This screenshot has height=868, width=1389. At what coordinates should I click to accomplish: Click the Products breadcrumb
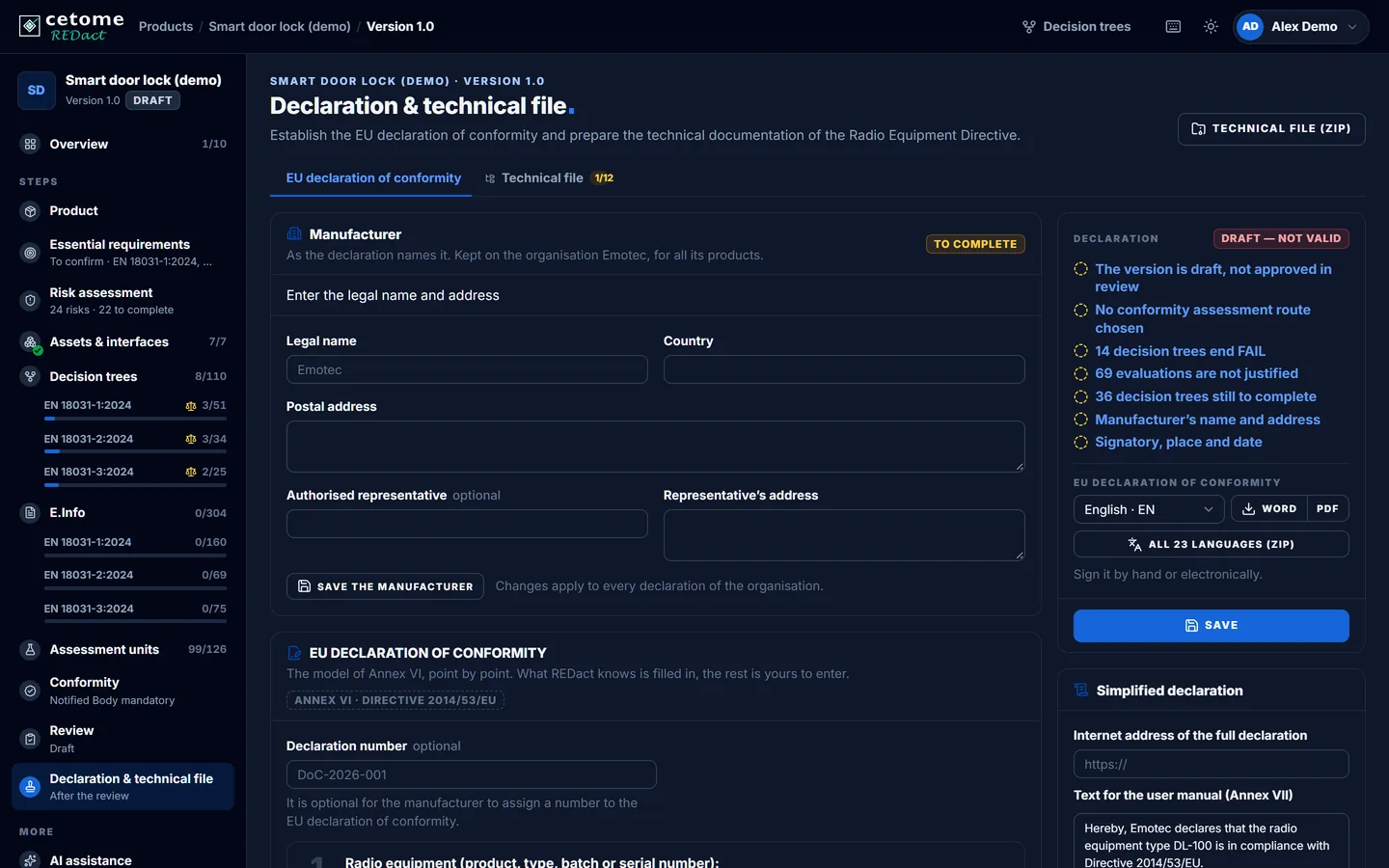click(166, 27)
